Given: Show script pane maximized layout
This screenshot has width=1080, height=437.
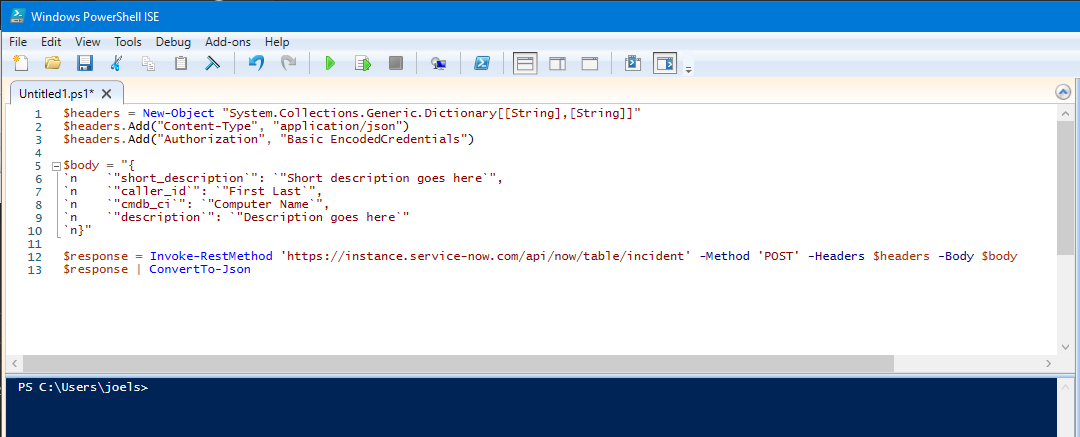Looking at the screenshot, I should pyautogui.click(x=590, y=63).
